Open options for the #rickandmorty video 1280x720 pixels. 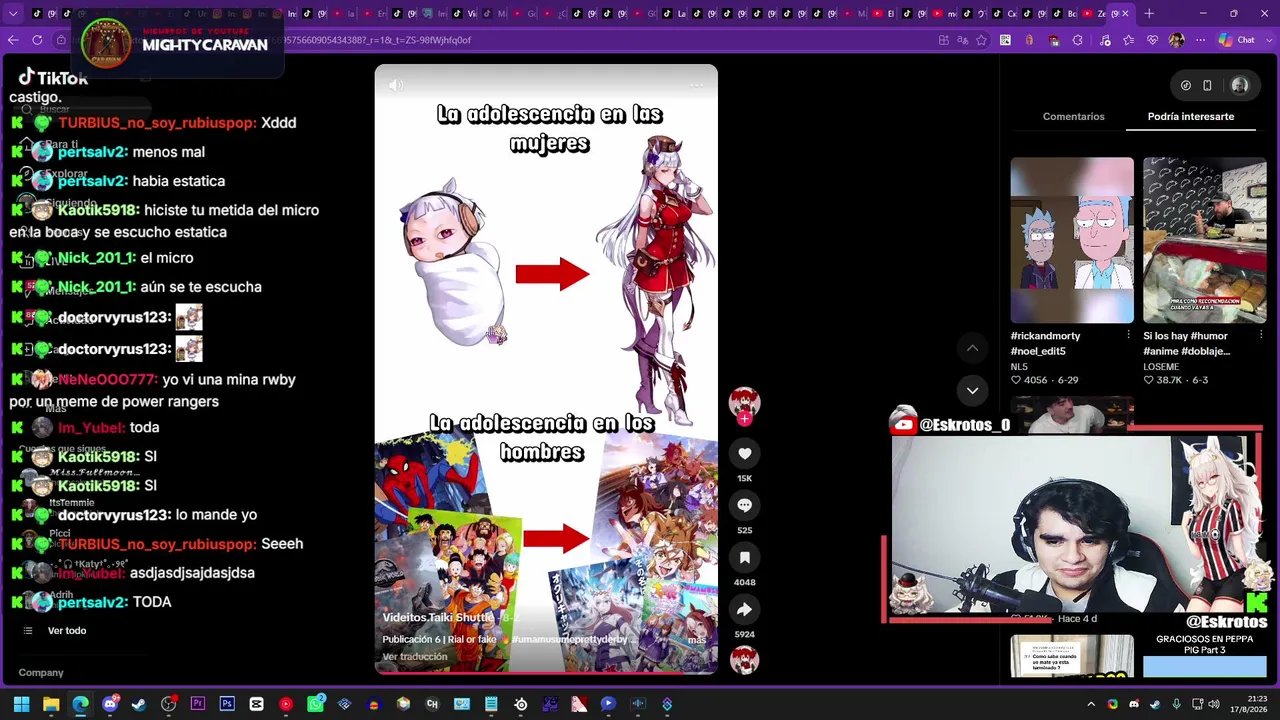click(x=1128, y=335)
